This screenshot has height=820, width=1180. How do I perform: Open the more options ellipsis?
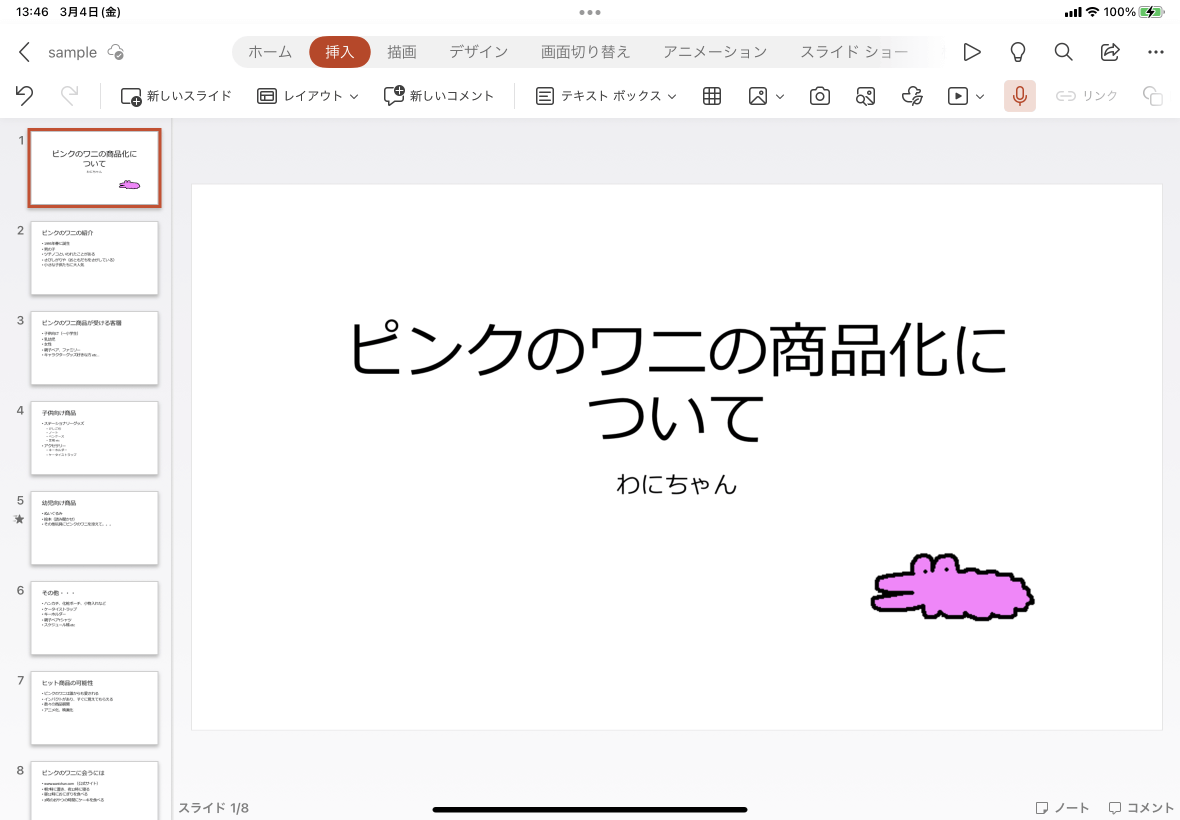point(1156,52)
